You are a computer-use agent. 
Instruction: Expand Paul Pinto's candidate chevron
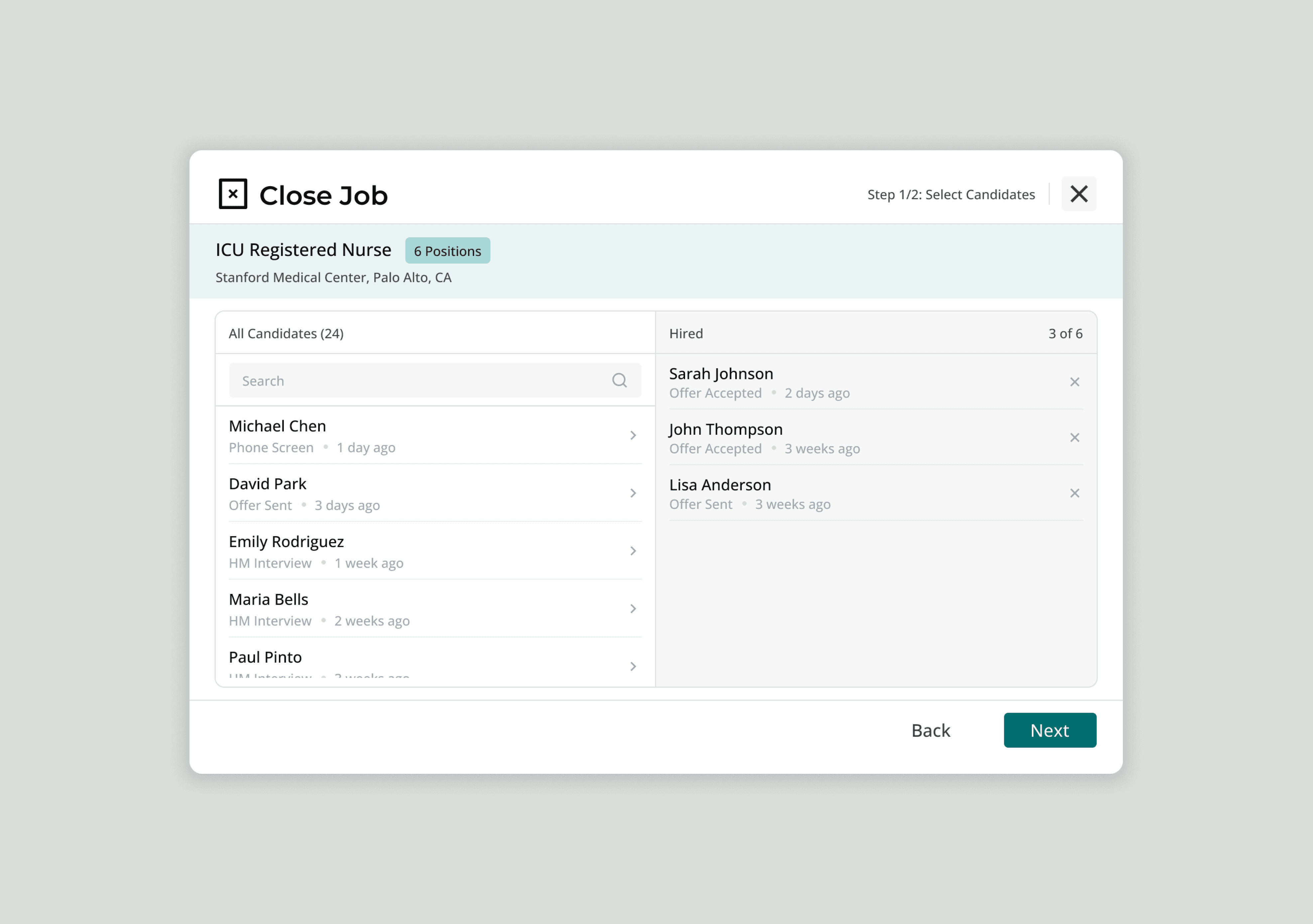point(633,666)
